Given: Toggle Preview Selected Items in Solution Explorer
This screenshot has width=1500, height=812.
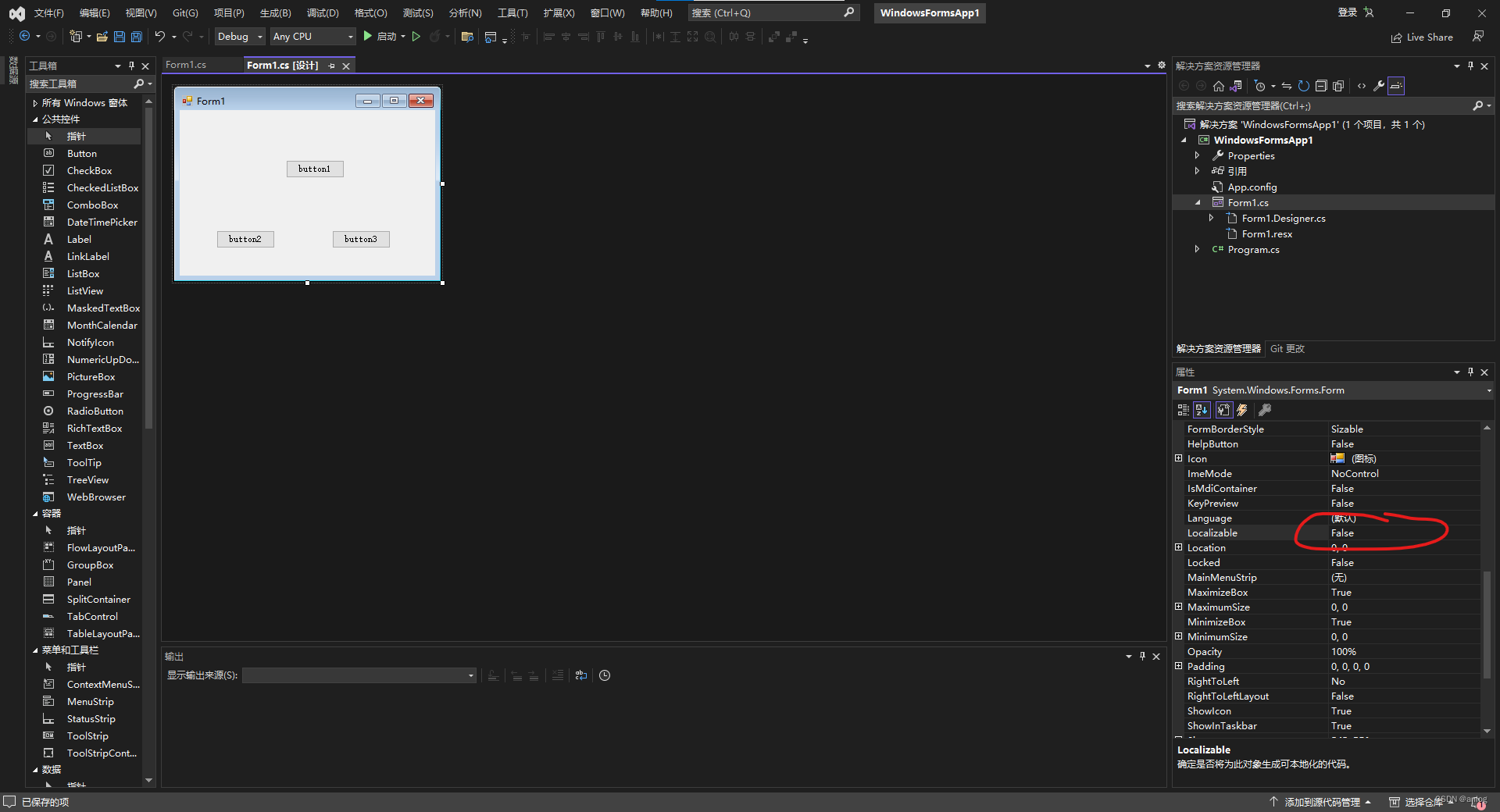Looking at the screenshot, I should 1396,86.
